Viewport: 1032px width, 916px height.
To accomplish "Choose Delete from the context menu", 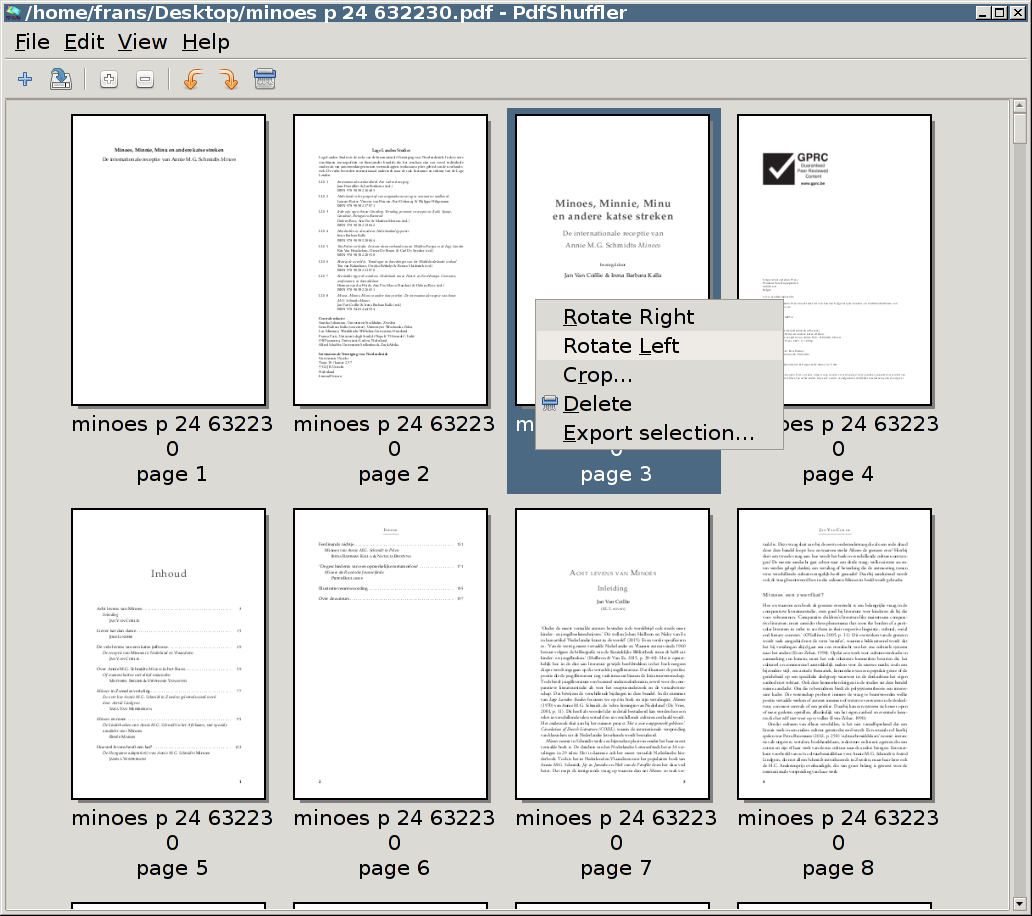I will point(597,404).
